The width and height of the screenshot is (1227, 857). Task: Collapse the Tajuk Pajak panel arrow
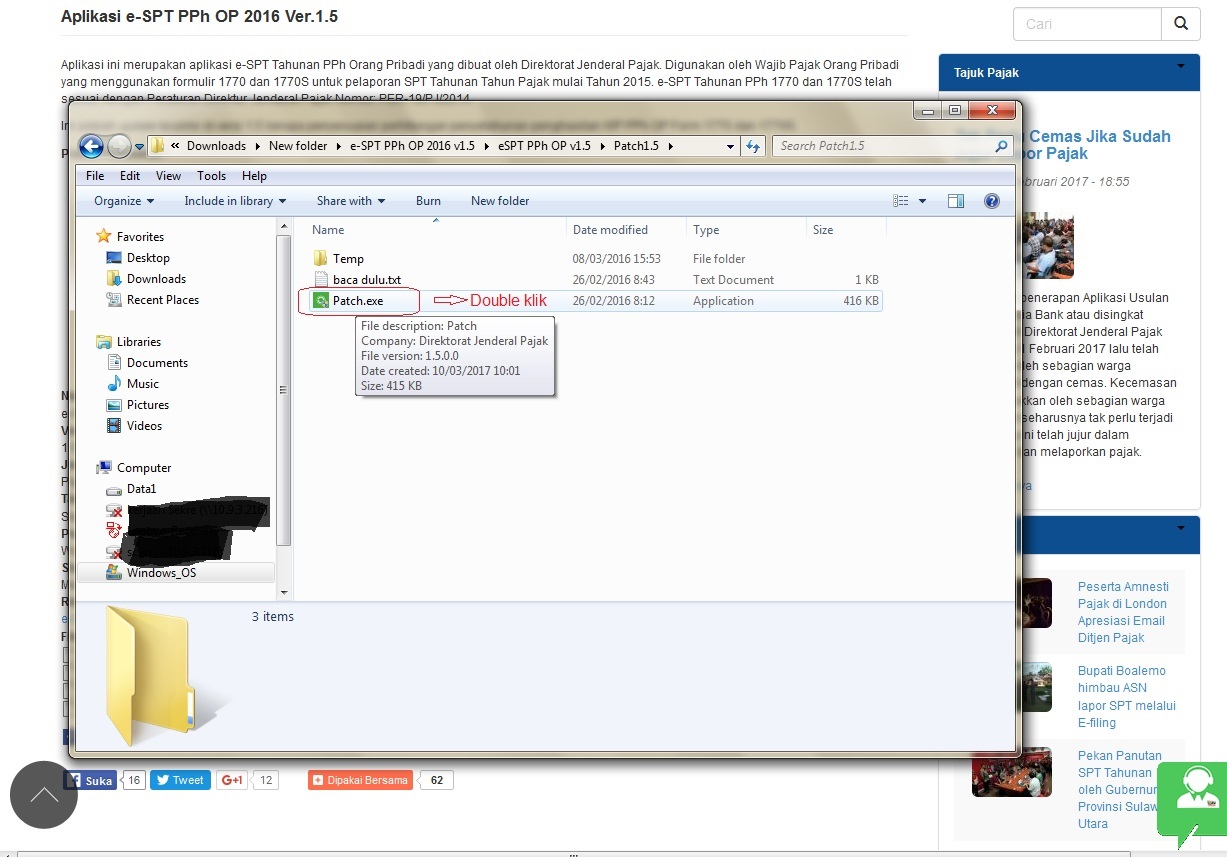coord(1181,67)
